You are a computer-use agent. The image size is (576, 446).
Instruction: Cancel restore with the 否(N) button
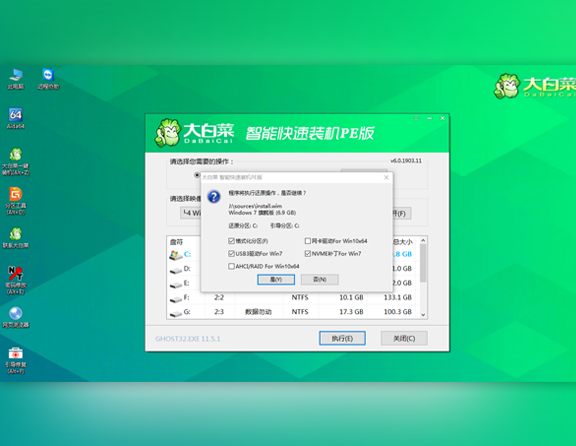pyautogui.click(x=320, y=280)
